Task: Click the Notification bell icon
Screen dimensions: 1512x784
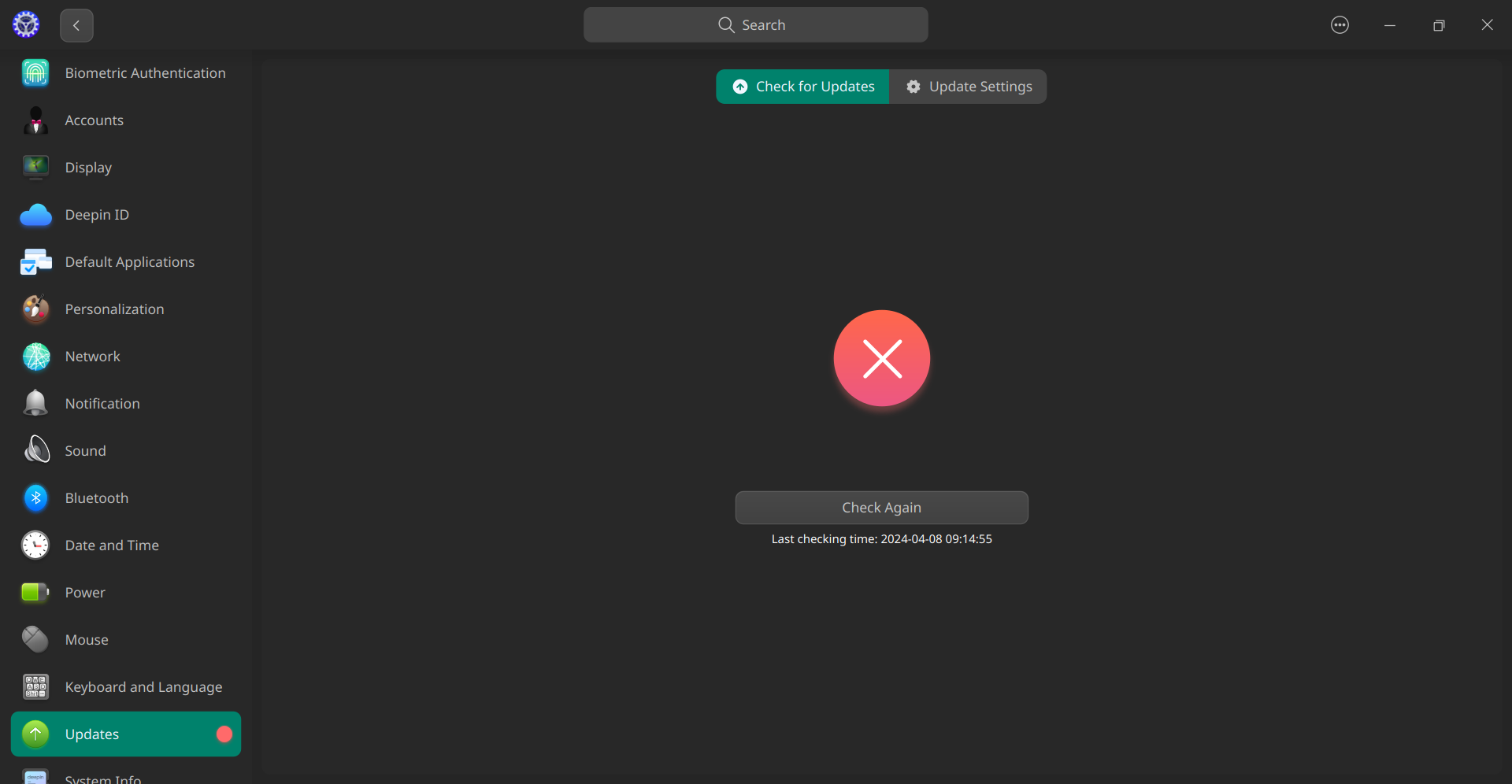Action: 35,403
